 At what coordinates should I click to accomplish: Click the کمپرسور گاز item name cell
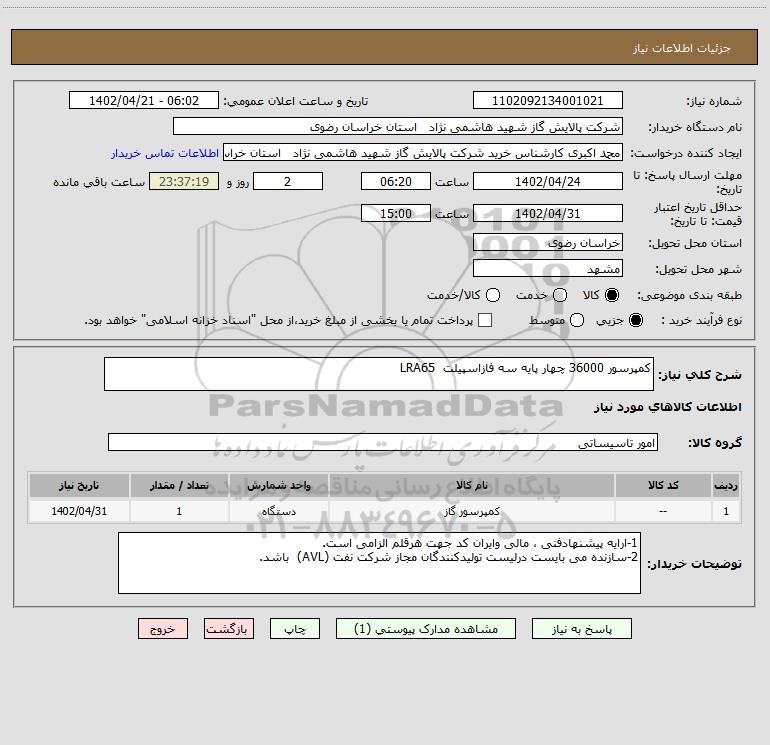472,511
